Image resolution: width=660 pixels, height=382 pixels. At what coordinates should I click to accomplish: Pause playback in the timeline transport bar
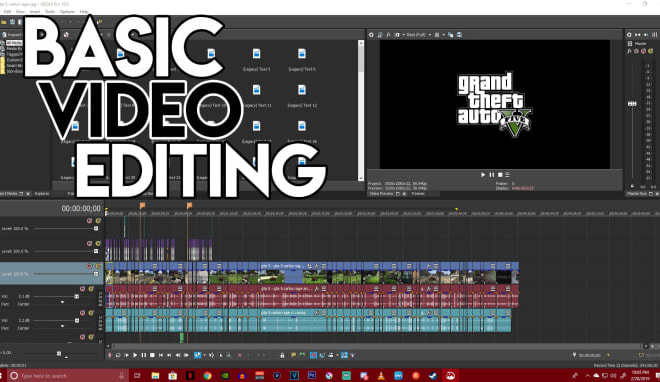point(144,355)
